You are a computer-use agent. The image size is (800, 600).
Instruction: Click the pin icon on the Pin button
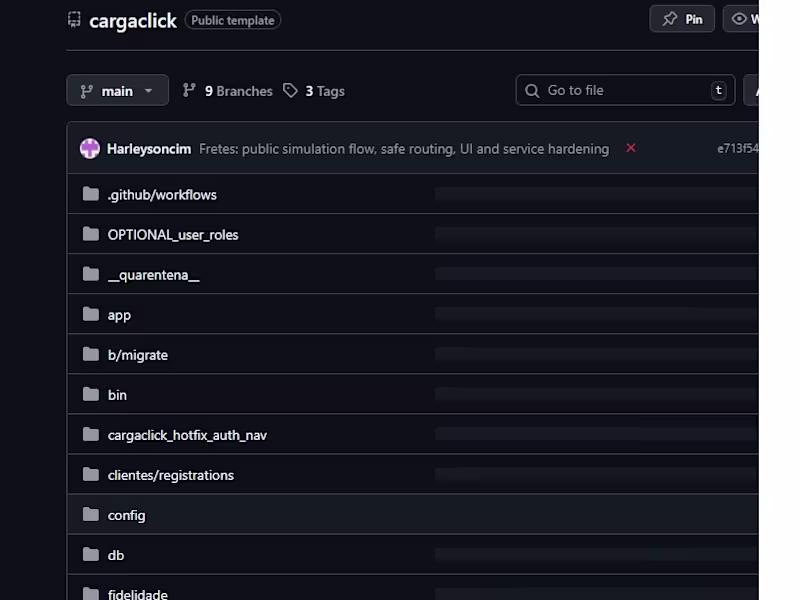pyautogui.click(x=668, y=18)
